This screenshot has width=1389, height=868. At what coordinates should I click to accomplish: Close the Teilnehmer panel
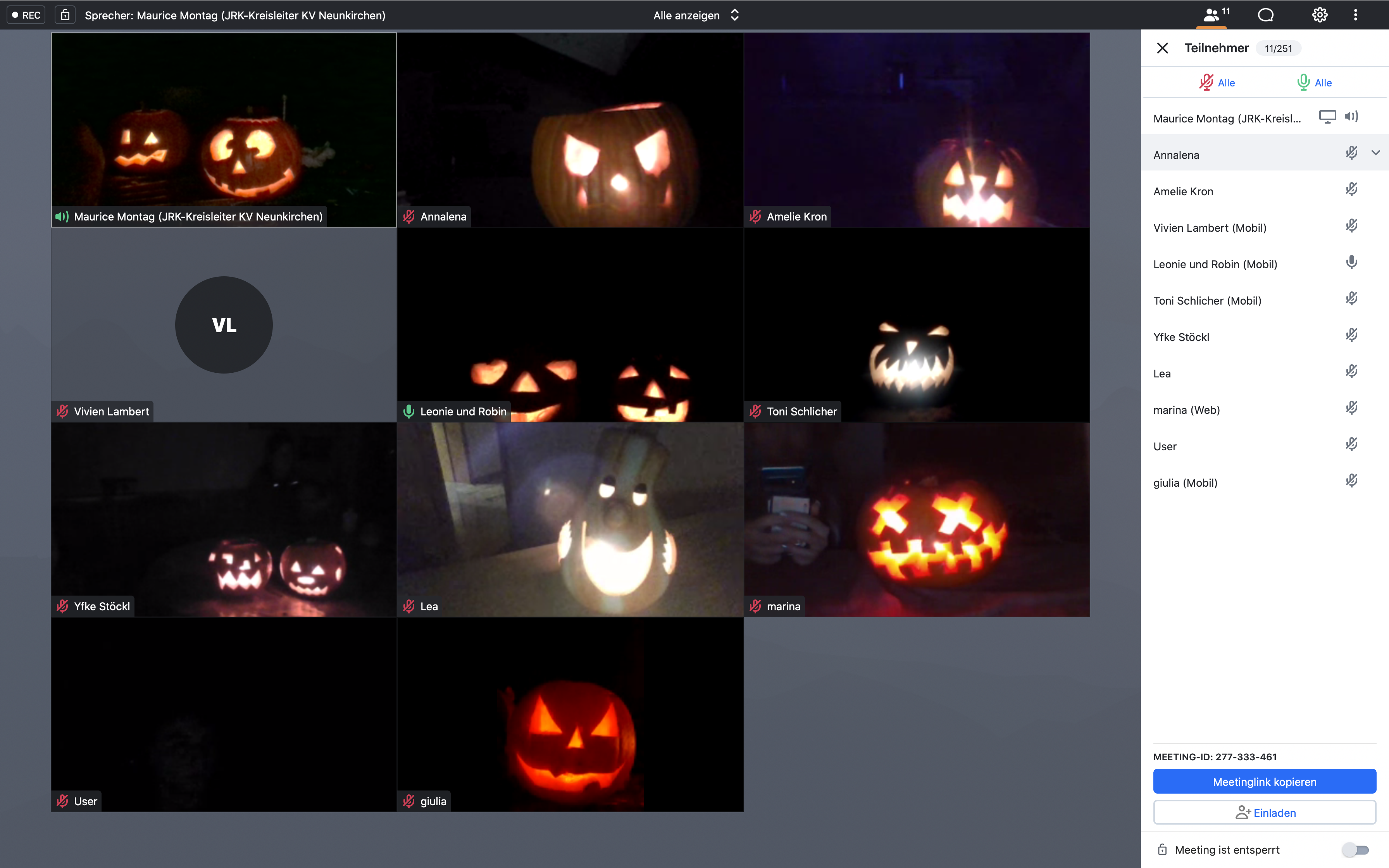(x=1162, y=48)
